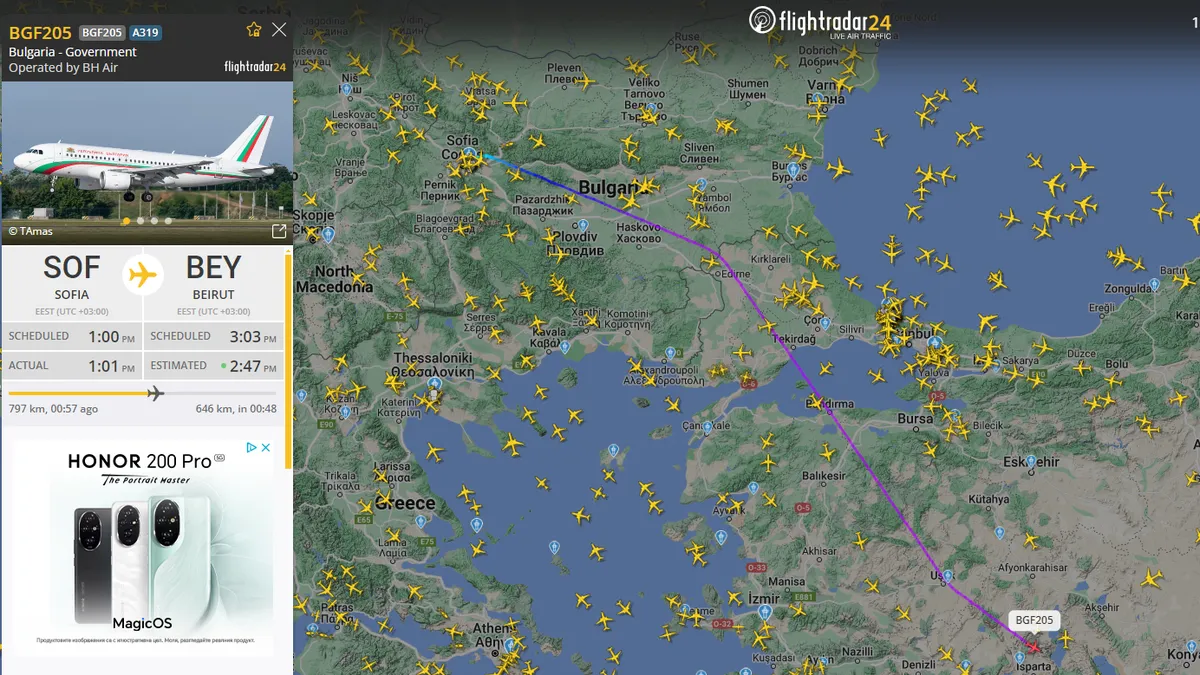The image size is (1200, 675).
Task: Click the yellow plane icon between SOF and BEY
Action: (144, 273)
